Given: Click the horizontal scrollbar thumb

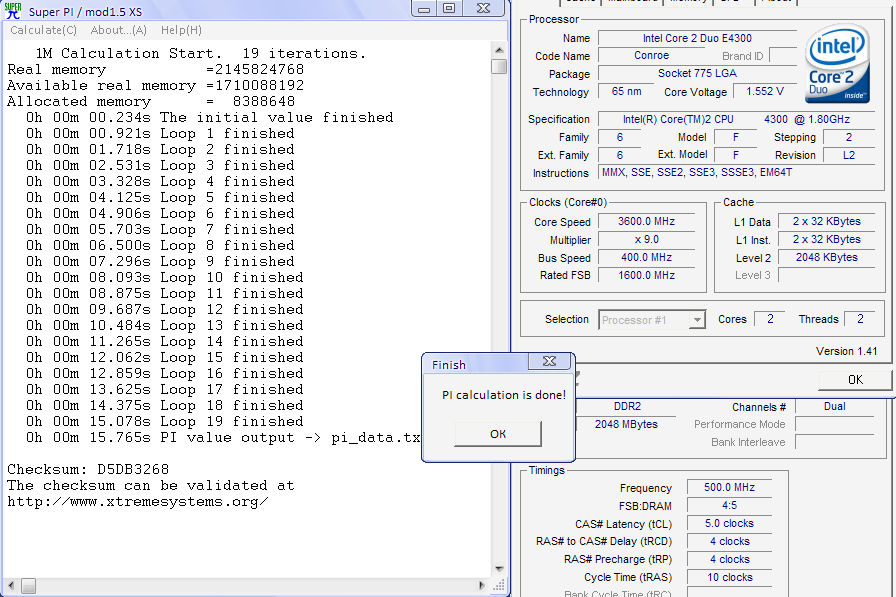Looking at the screenshot, I should [29, 586].
